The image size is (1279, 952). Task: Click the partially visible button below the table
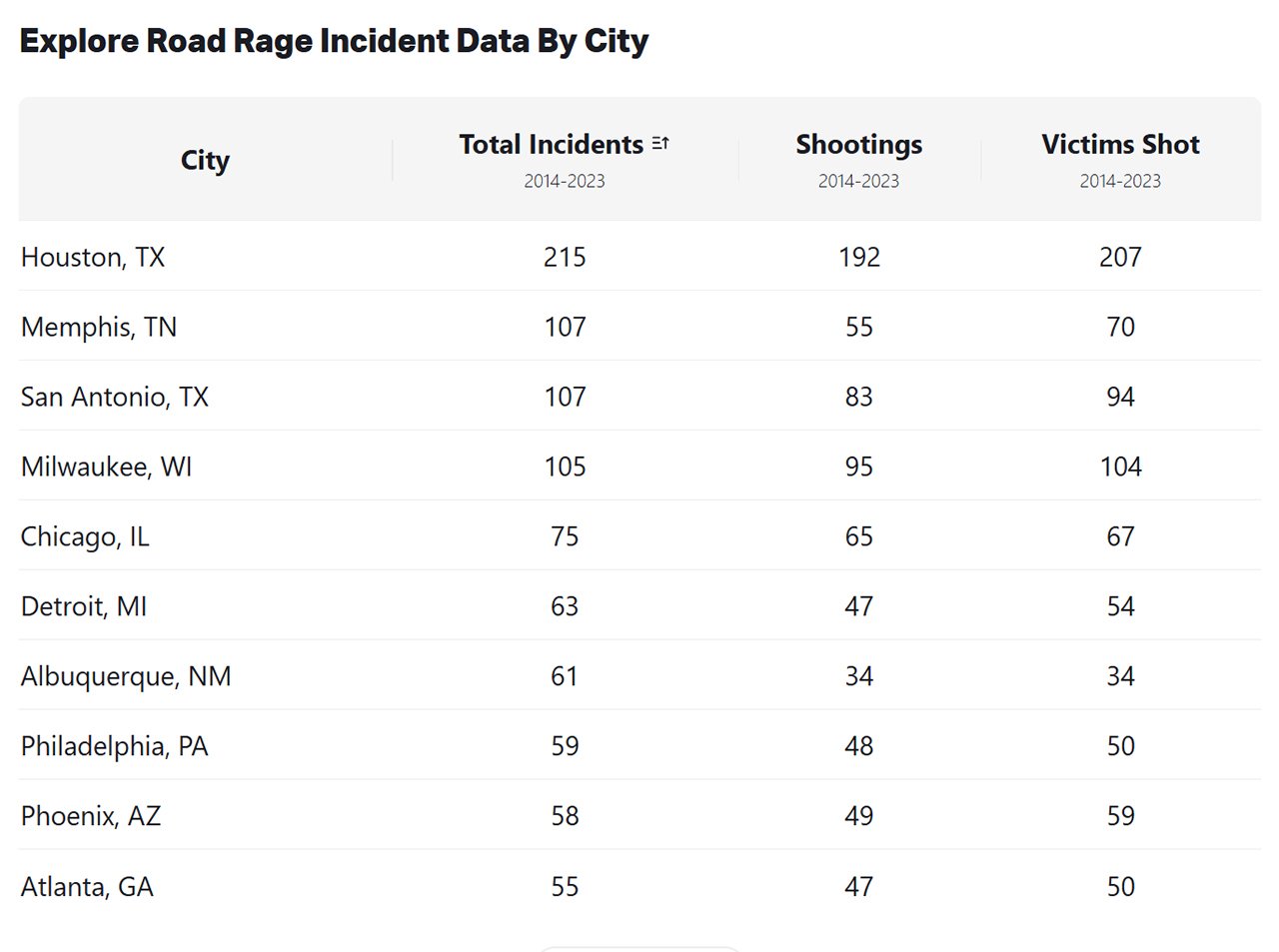639,948
